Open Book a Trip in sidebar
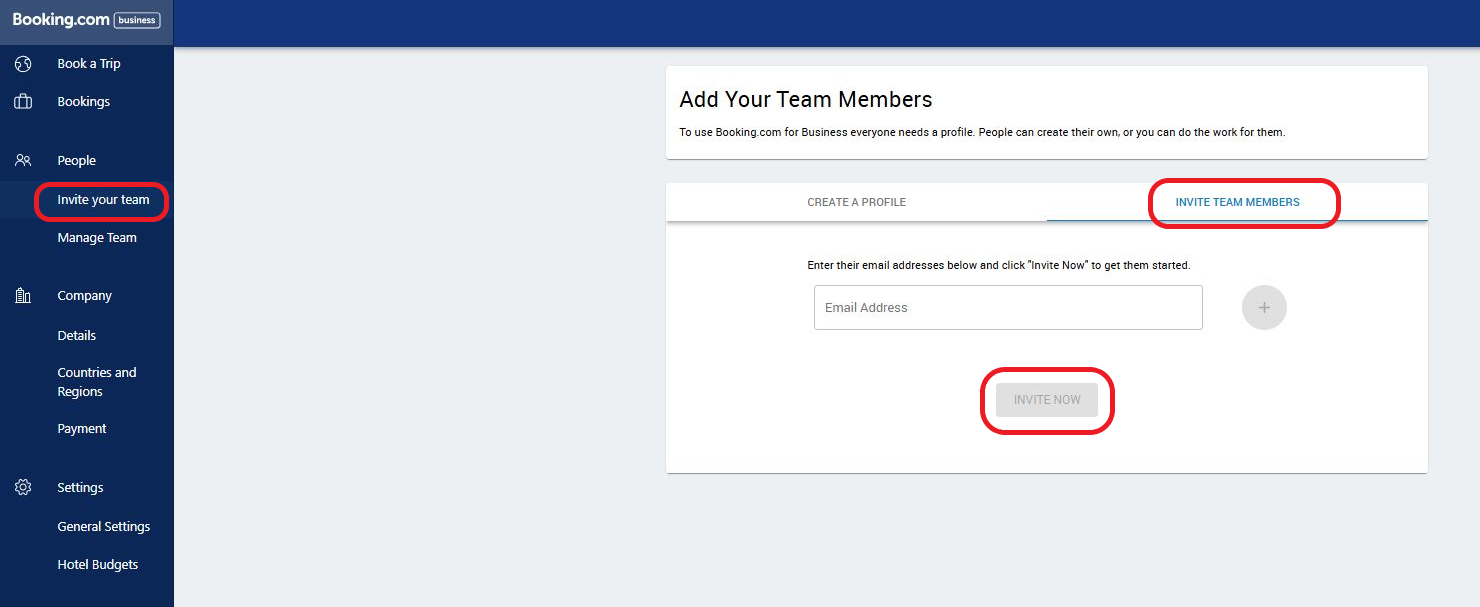Image resolution: width=1480 pixels, height=607 pixels. (89, 64)
